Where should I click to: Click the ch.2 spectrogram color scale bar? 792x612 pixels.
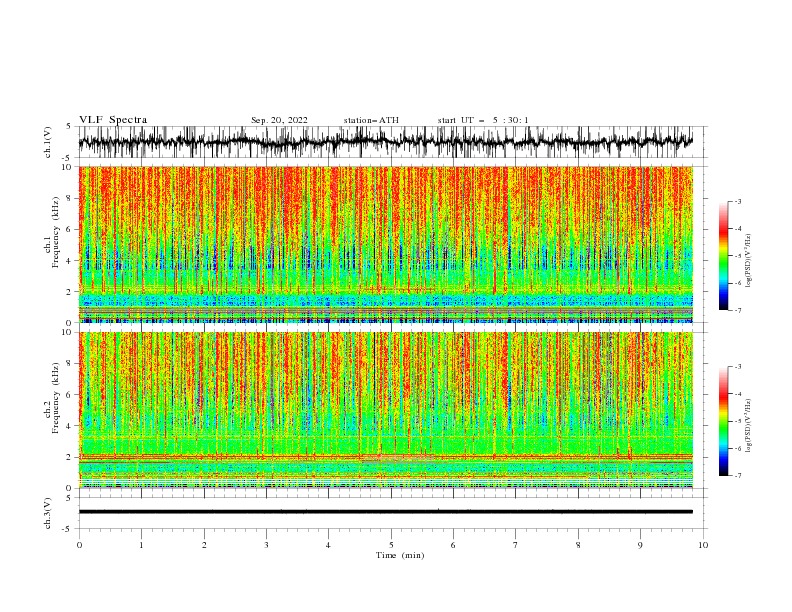click(724, 421)
